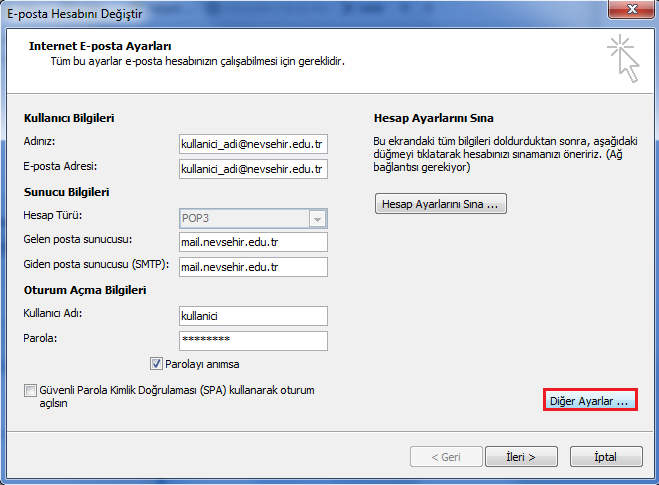The width and height of the screenshot is (659, 485).
Task: Click the Giden posta sunucusu (SMTP) field
Action: point(253,267)
